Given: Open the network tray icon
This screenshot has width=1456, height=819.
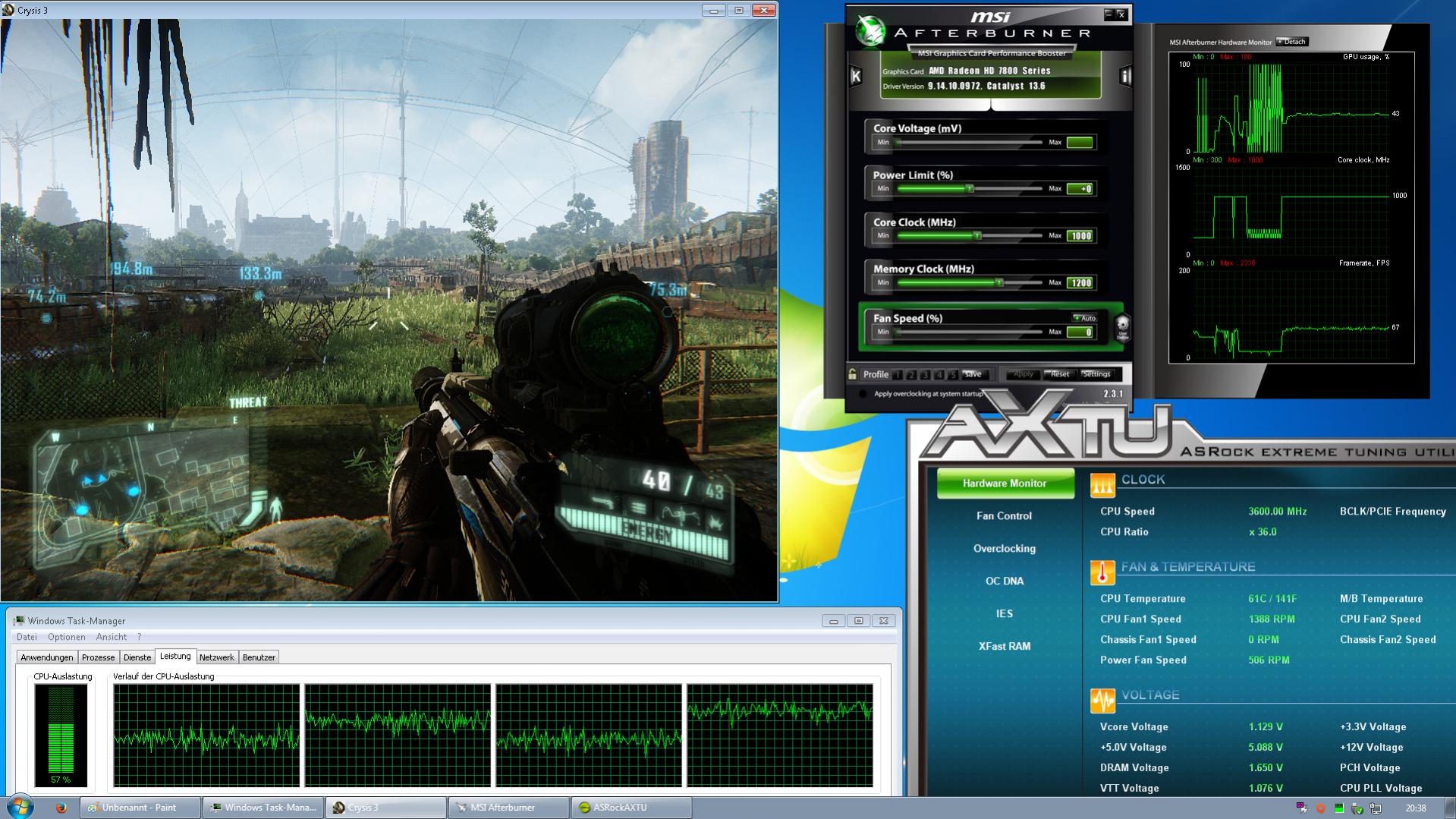Looking at the screenshot, I should [x=1376, y=808].
